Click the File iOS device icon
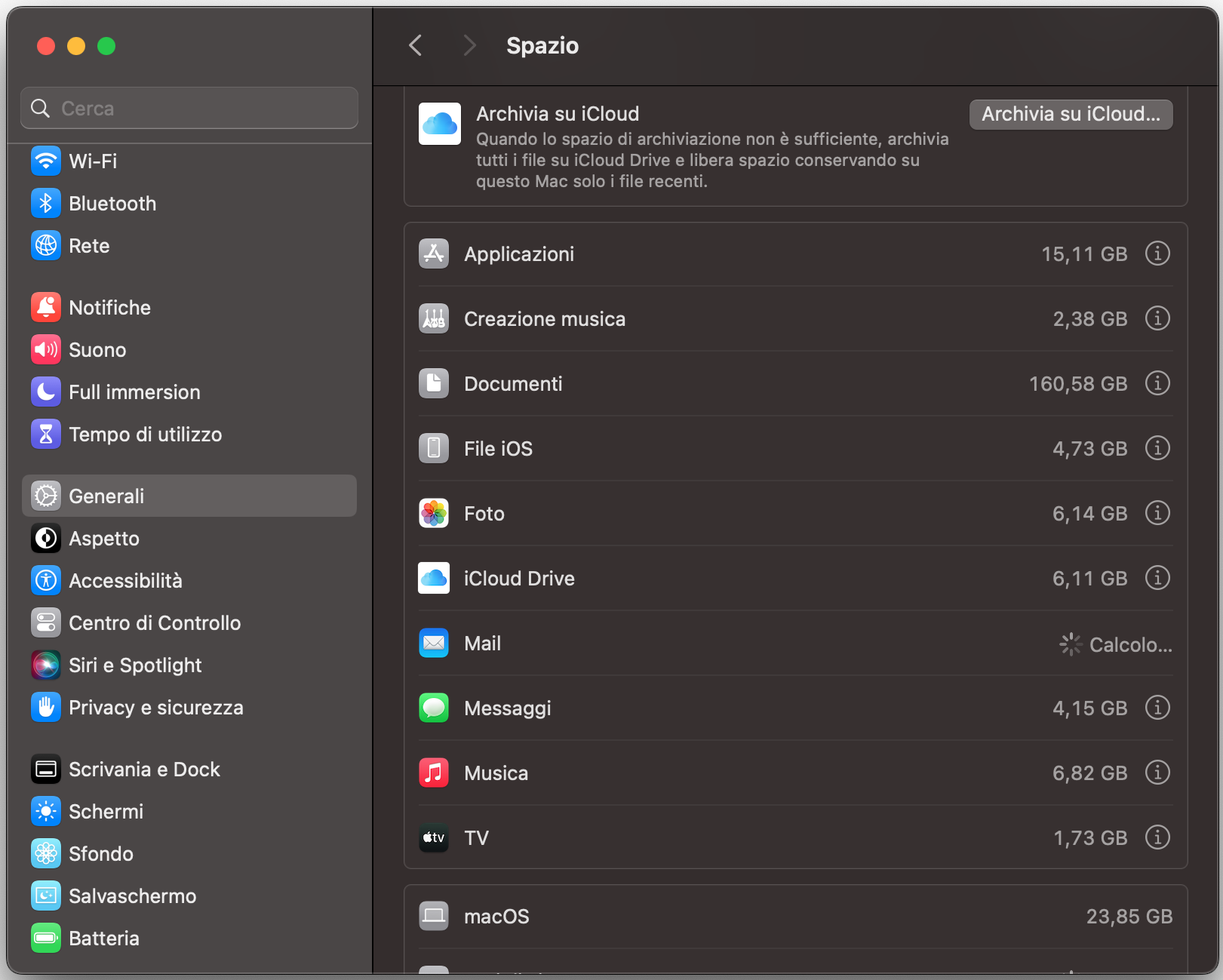The height and width of the screenshot is (980, 1223). point(434,448)
